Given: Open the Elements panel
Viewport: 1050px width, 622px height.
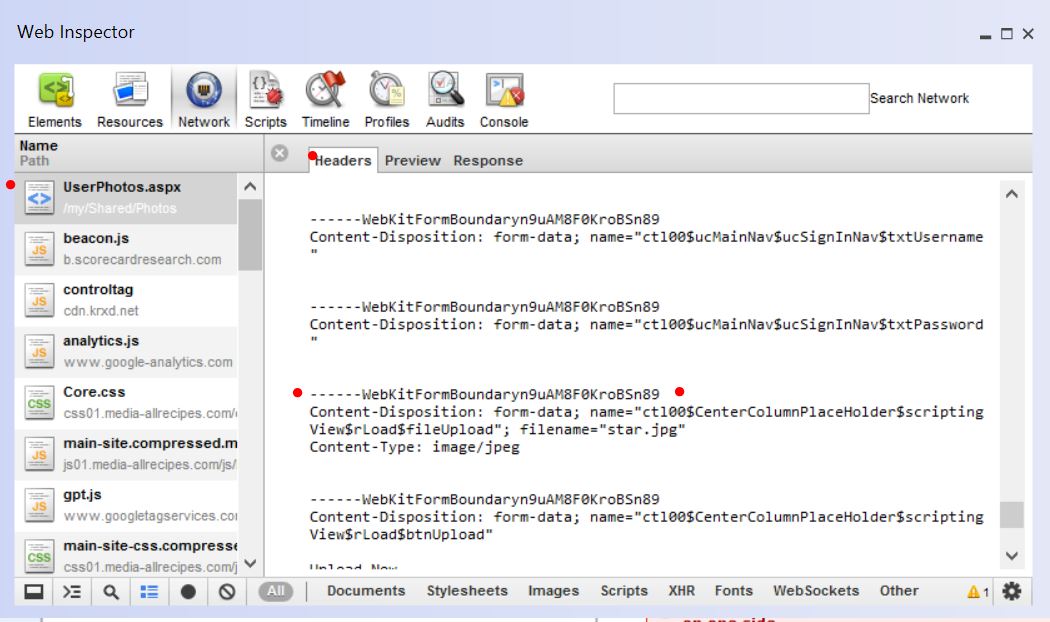Looking at the screenshot, I should click(55, 100).
